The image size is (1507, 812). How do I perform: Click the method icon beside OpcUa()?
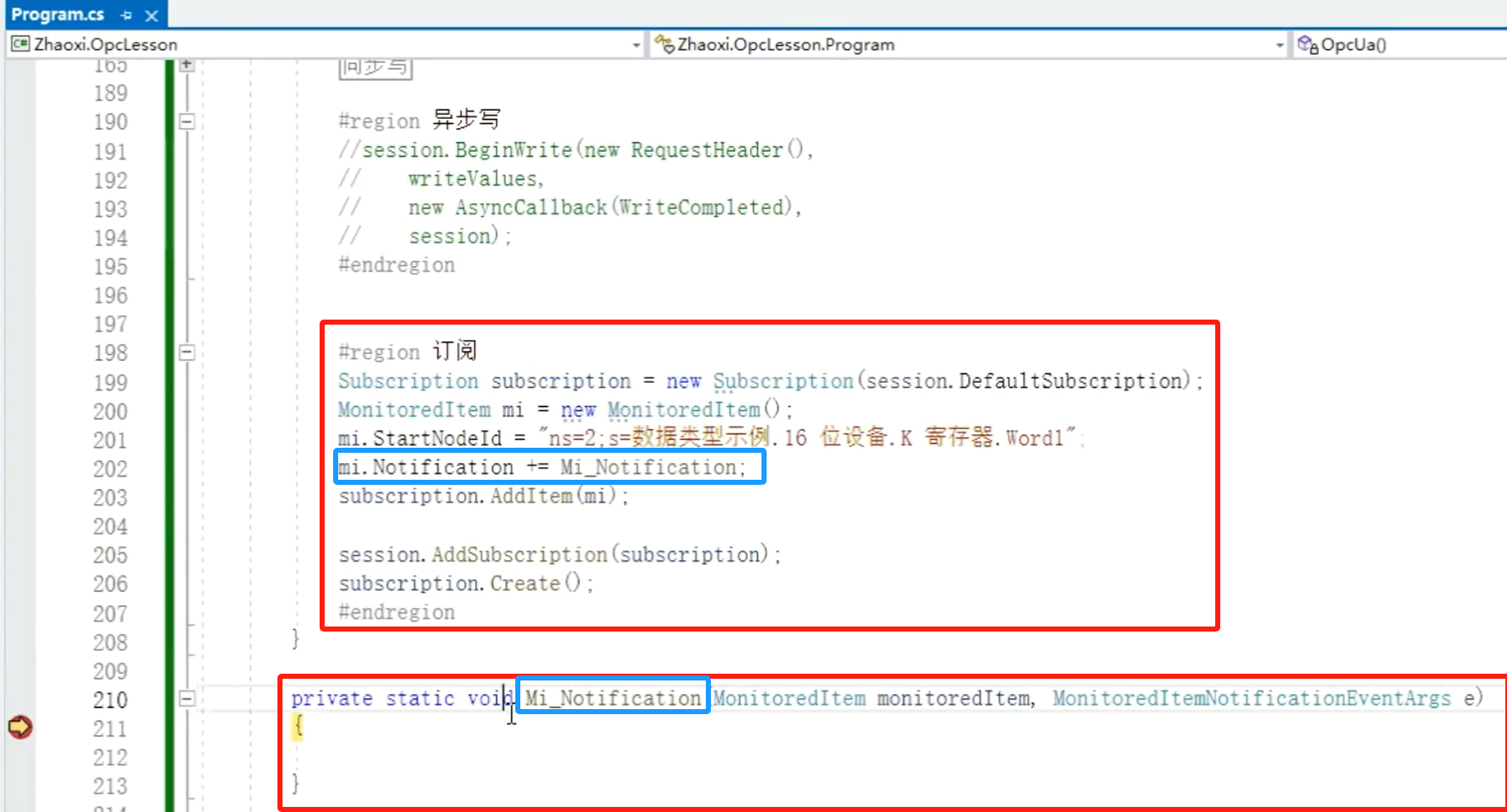pyautogui.click(x=1307, y=44)
